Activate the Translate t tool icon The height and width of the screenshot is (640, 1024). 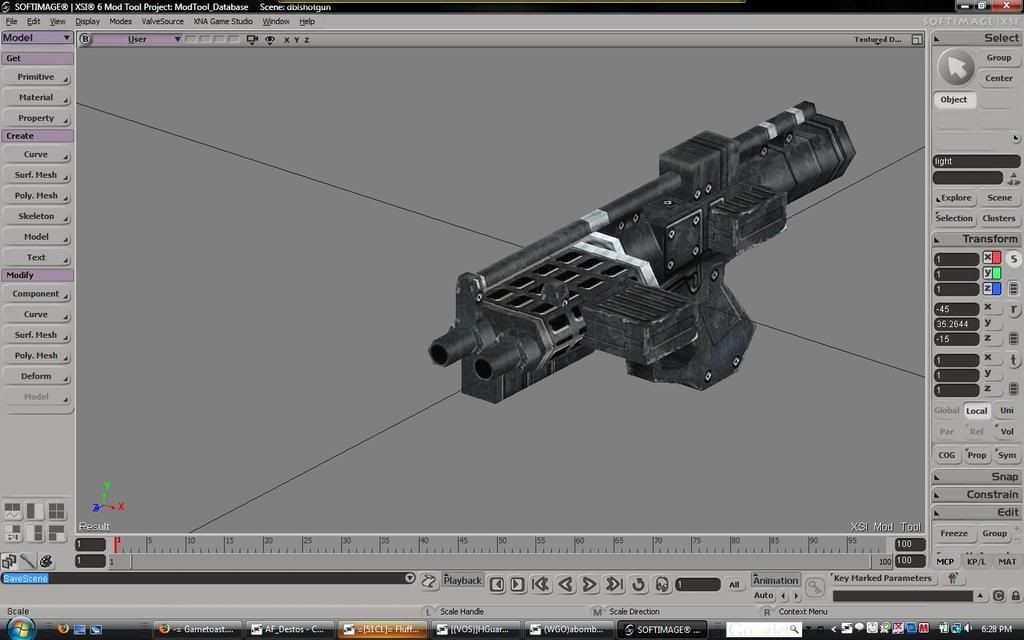pyautogui.click(x=1014, y=360)
